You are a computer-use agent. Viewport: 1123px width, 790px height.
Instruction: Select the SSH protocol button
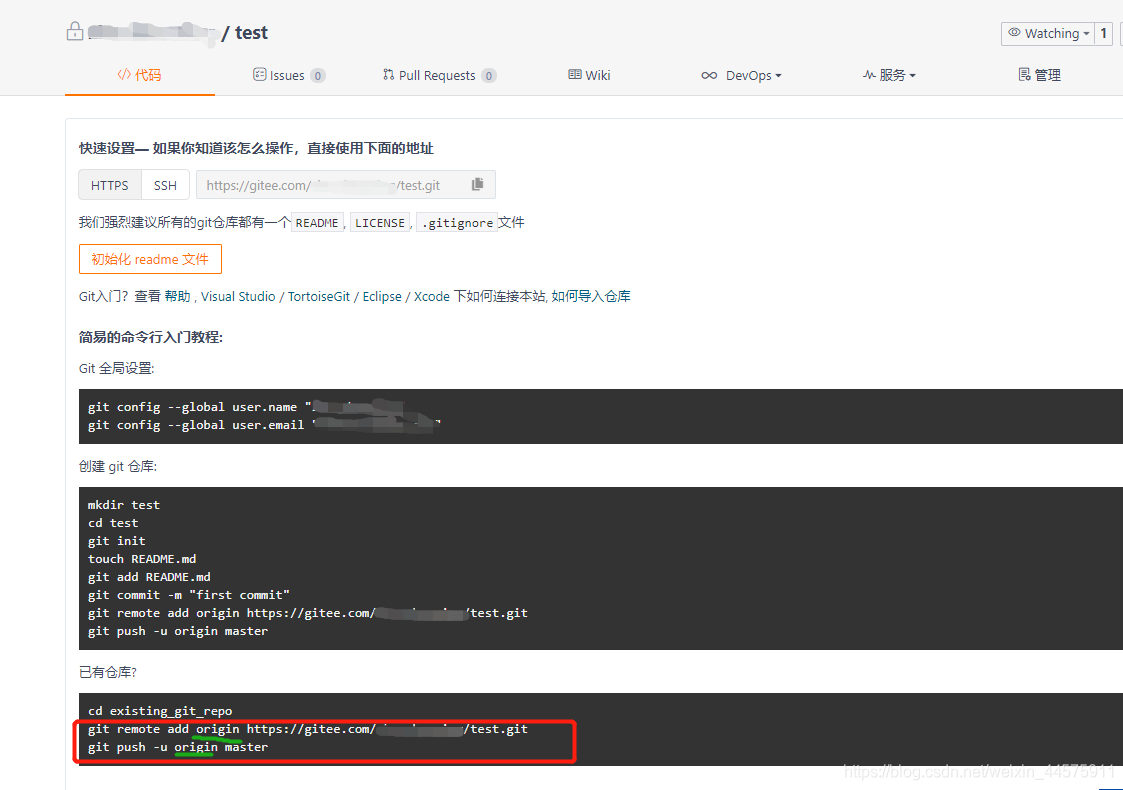tap(165, 185)
